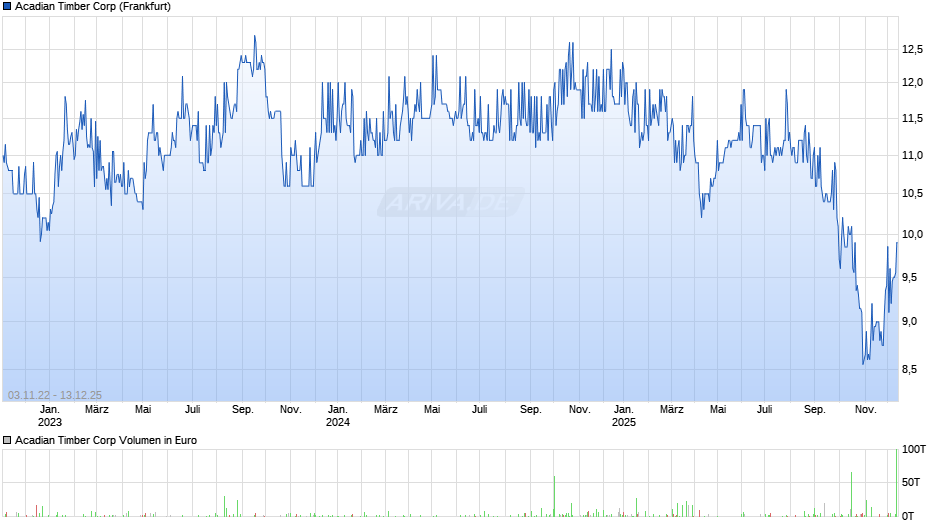Click the chart title Acadian Timber Corp (Frankfurt)

click(x=93, y=7)
